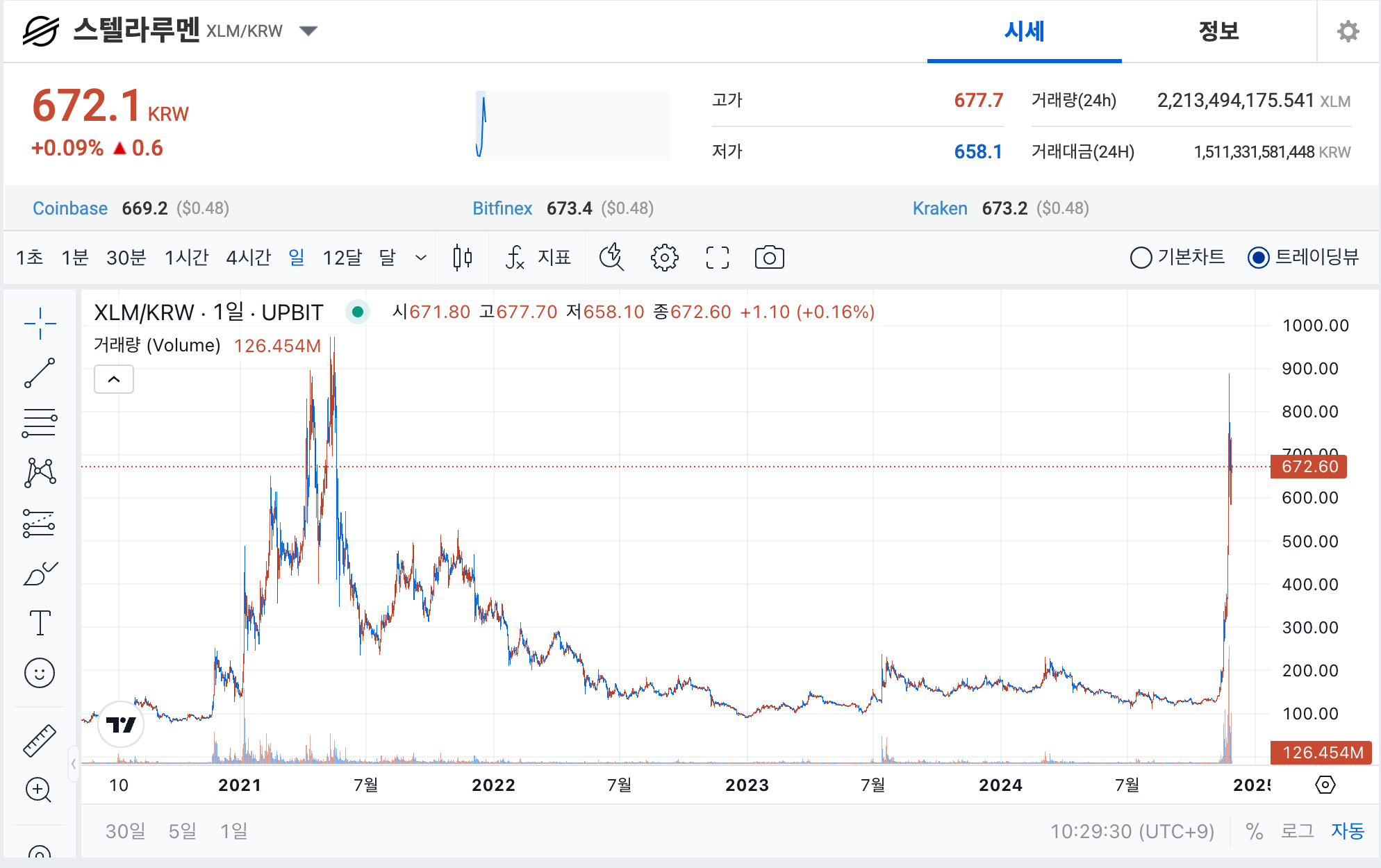Open the XLM/KRW market pair dropdown

[x=308, y=31]
